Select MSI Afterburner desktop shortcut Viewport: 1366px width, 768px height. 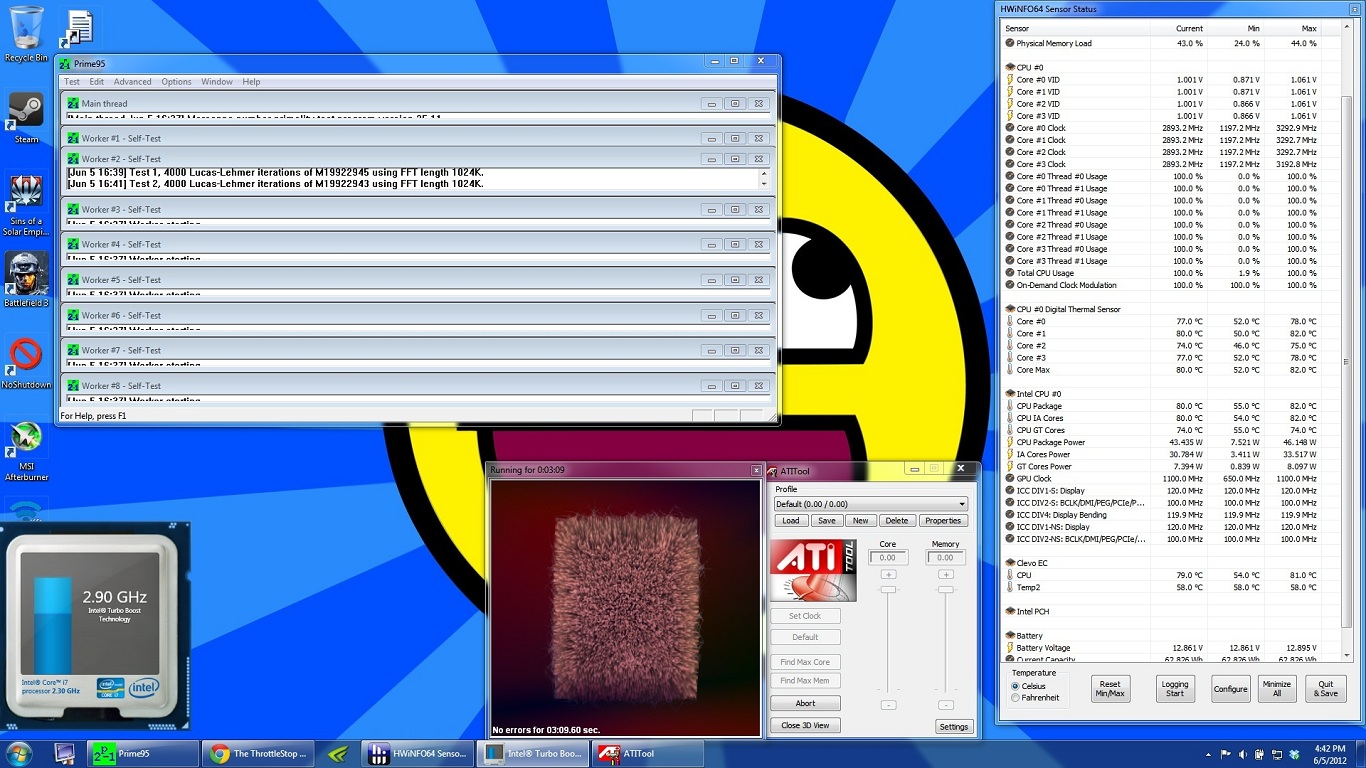pos(26,451)
